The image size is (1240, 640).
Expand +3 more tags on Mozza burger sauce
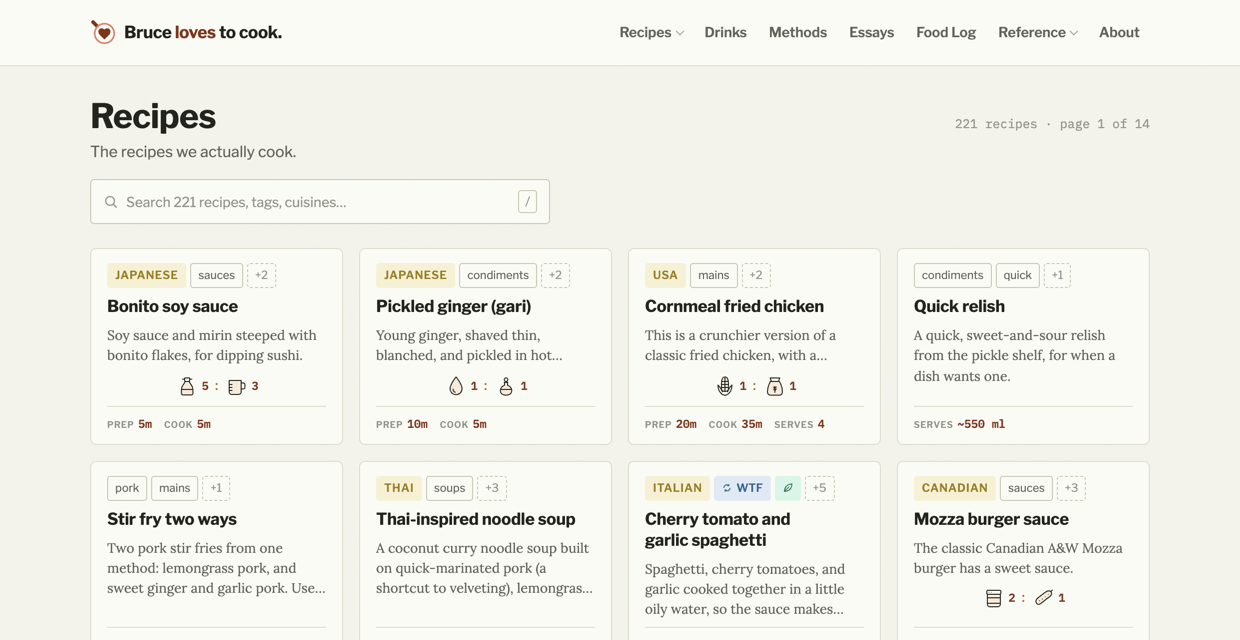click(x=1071, y=488)
